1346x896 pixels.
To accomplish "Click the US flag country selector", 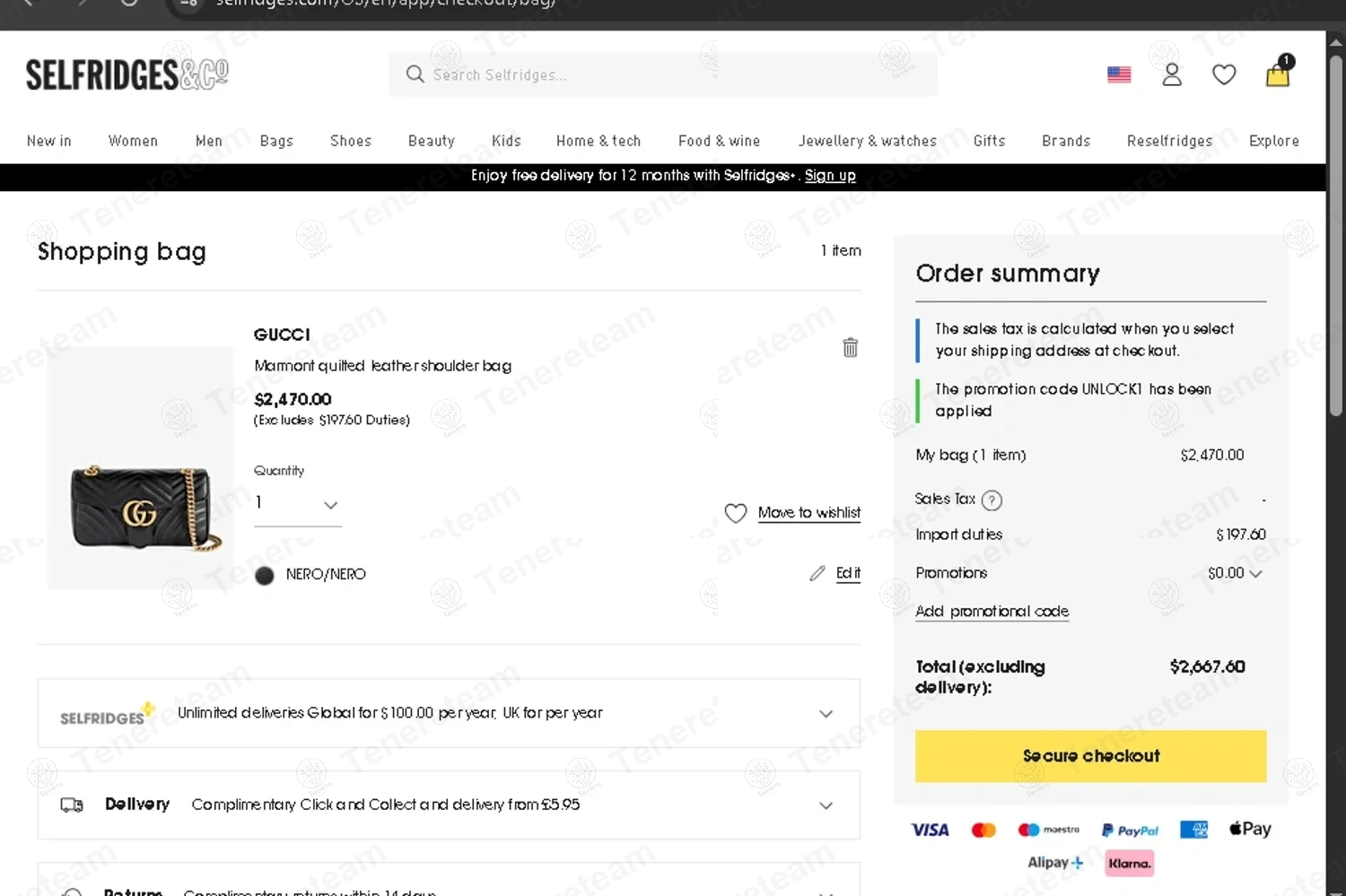I will [1119, 74].
